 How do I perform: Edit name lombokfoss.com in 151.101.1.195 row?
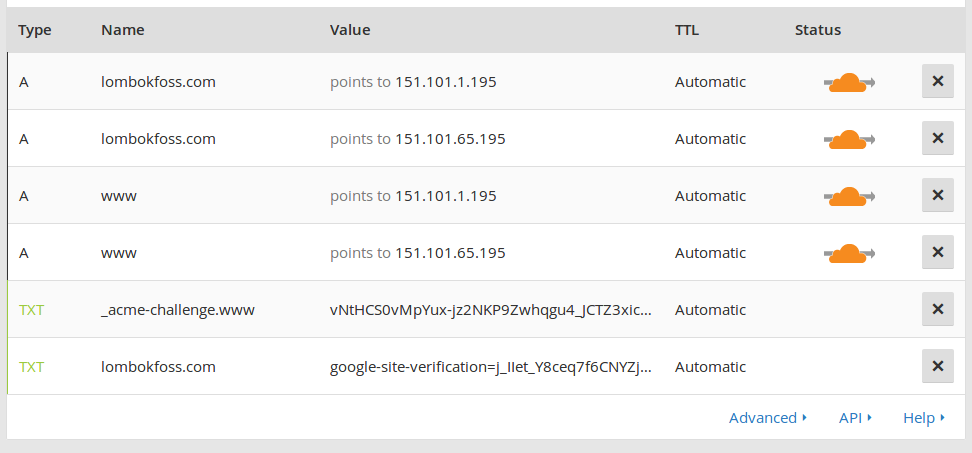click(x=158, y=82)
